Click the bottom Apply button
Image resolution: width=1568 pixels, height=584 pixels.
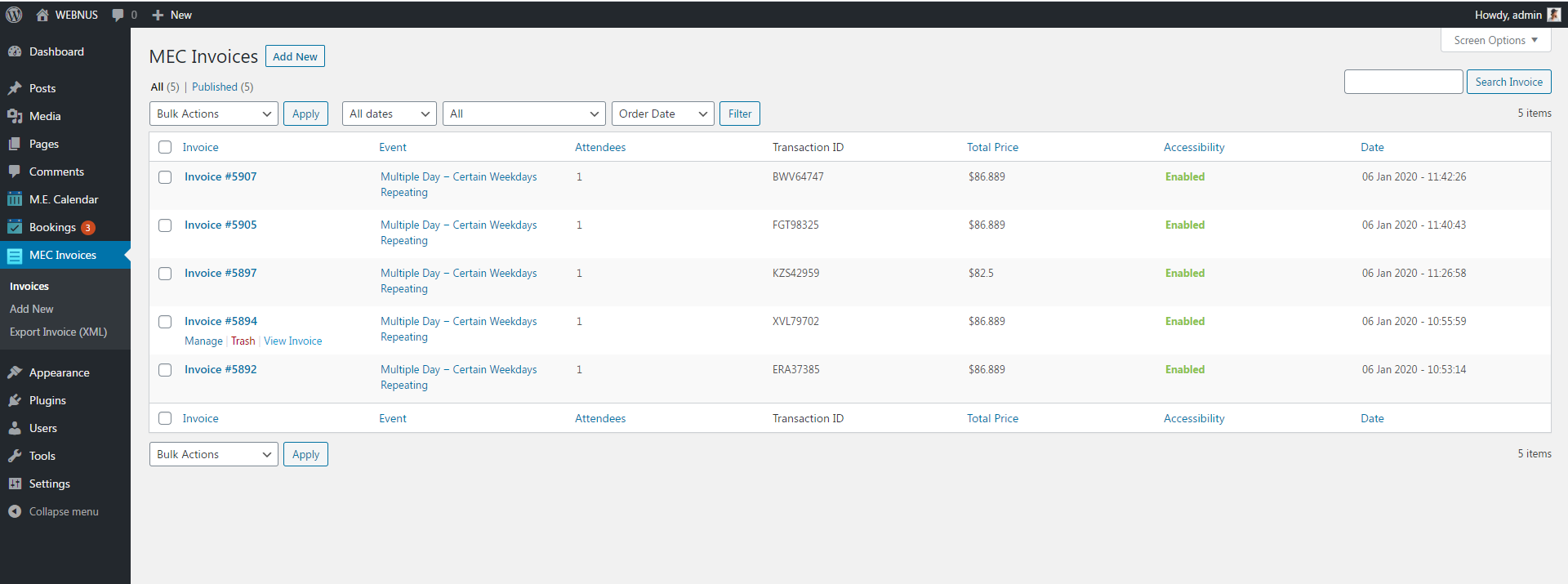pos(305,454)
